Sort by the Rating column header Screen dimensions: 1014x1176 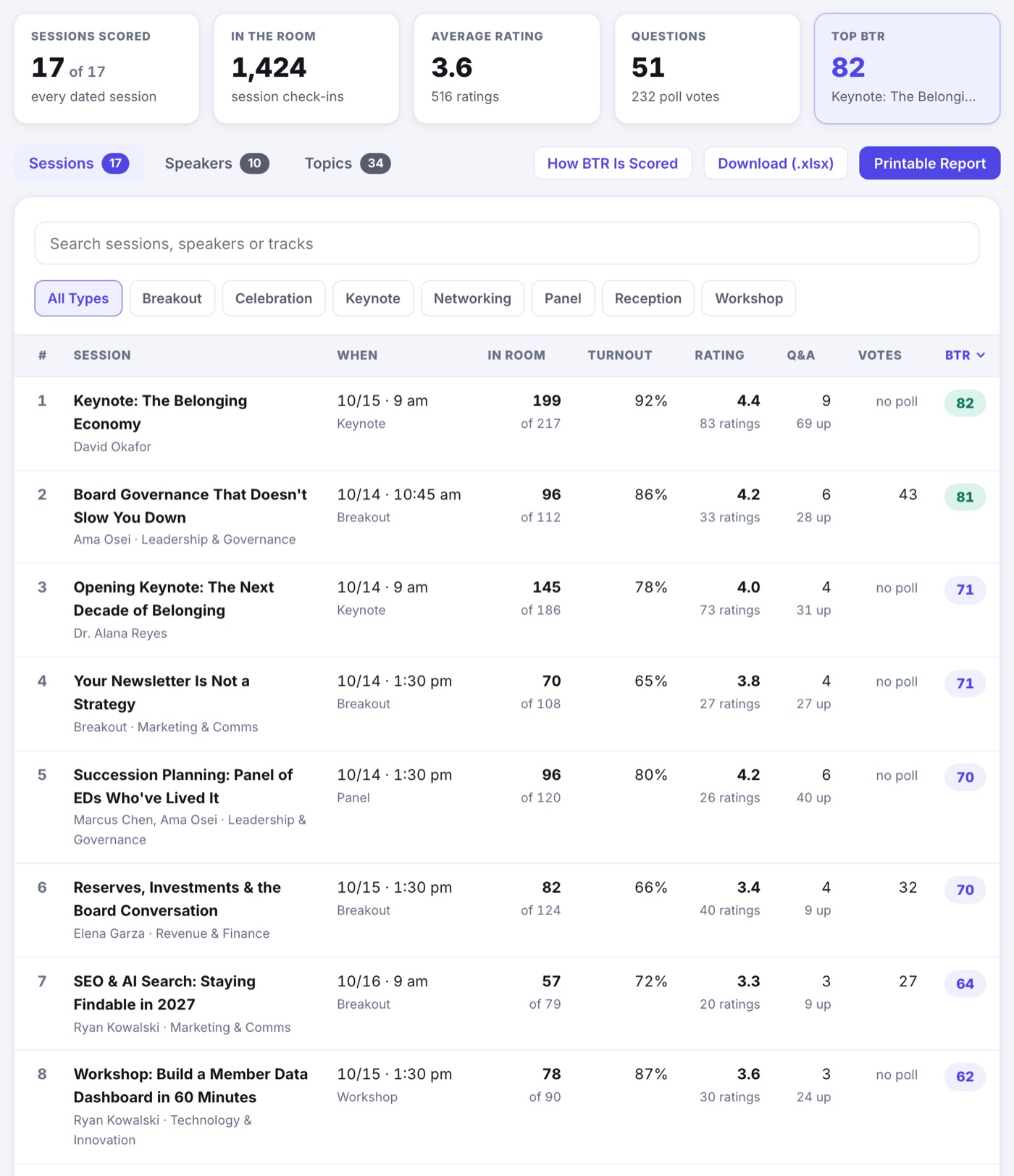click(x=719, y=356)
